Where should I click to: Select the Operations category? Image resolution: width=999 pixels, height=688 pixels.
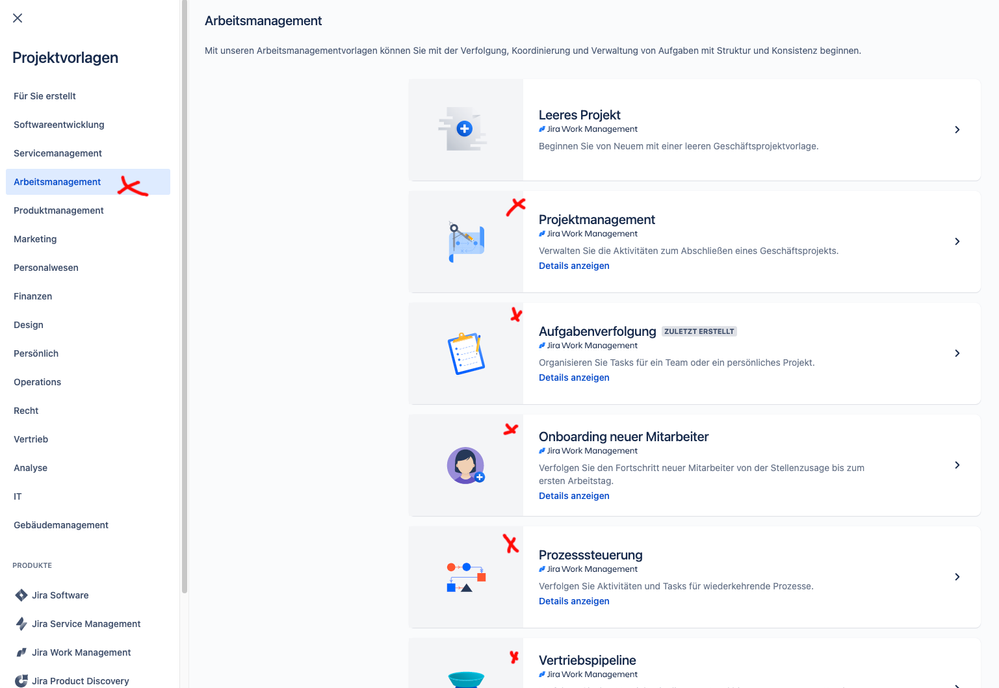(88, 382)
